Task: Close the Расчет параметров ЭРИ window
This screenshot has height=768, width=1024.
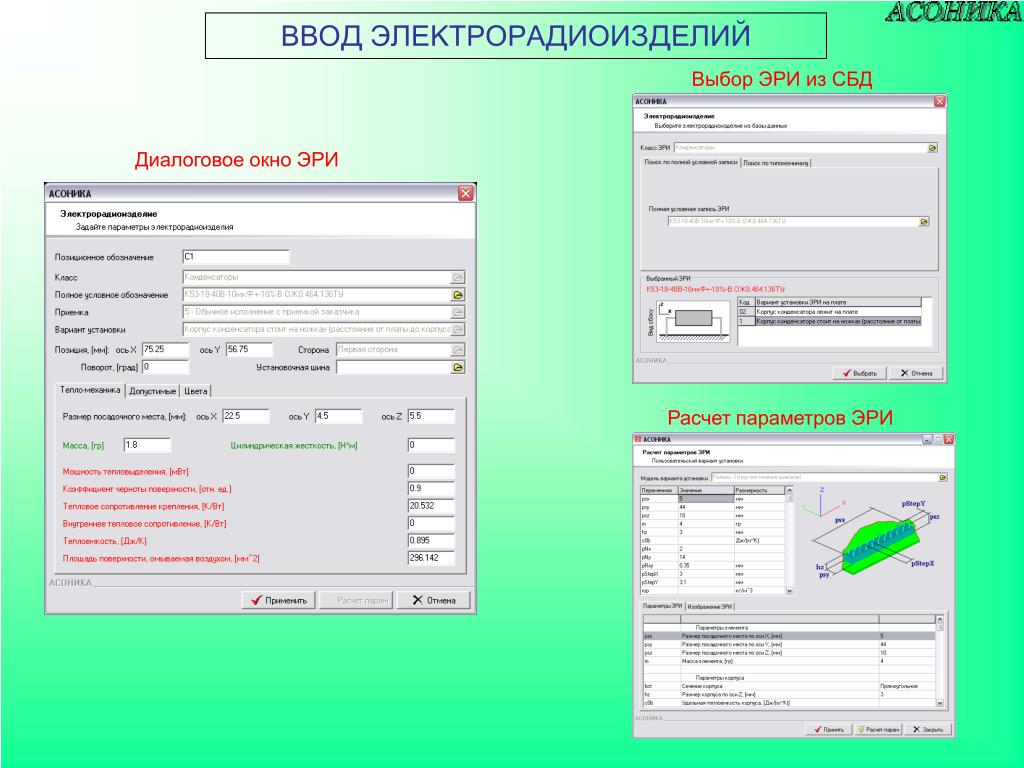Action: (x=948, y=440)
